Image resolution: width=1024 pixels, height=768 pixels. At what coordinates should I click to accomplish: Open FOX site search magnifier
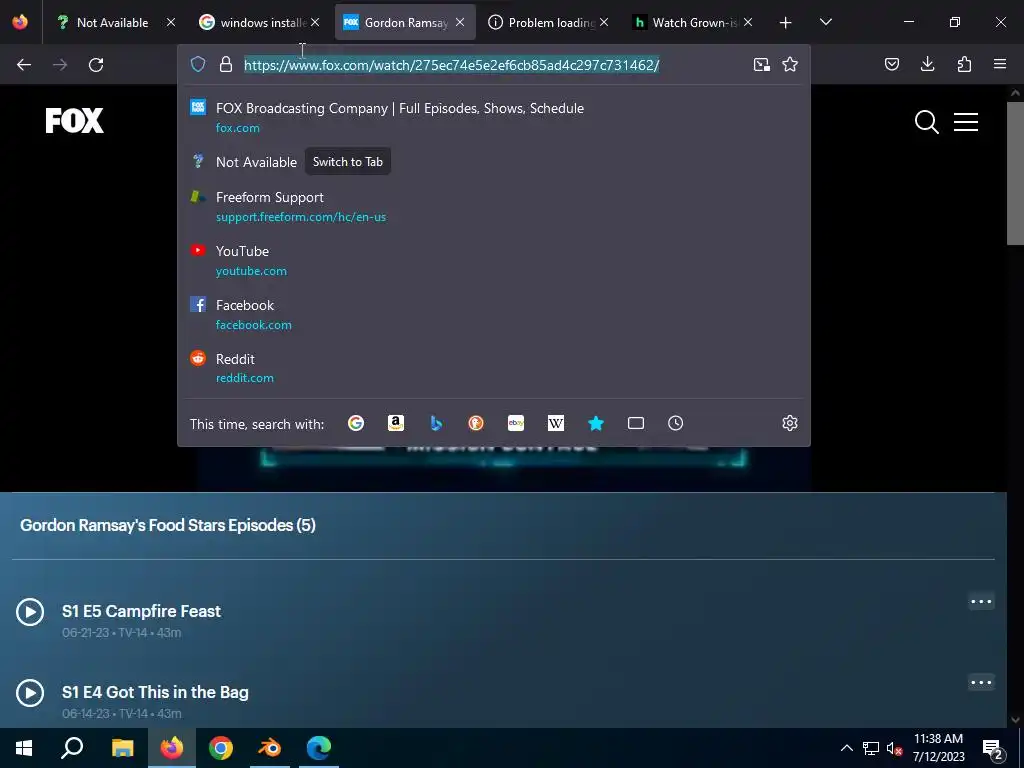tap(926, 121)
